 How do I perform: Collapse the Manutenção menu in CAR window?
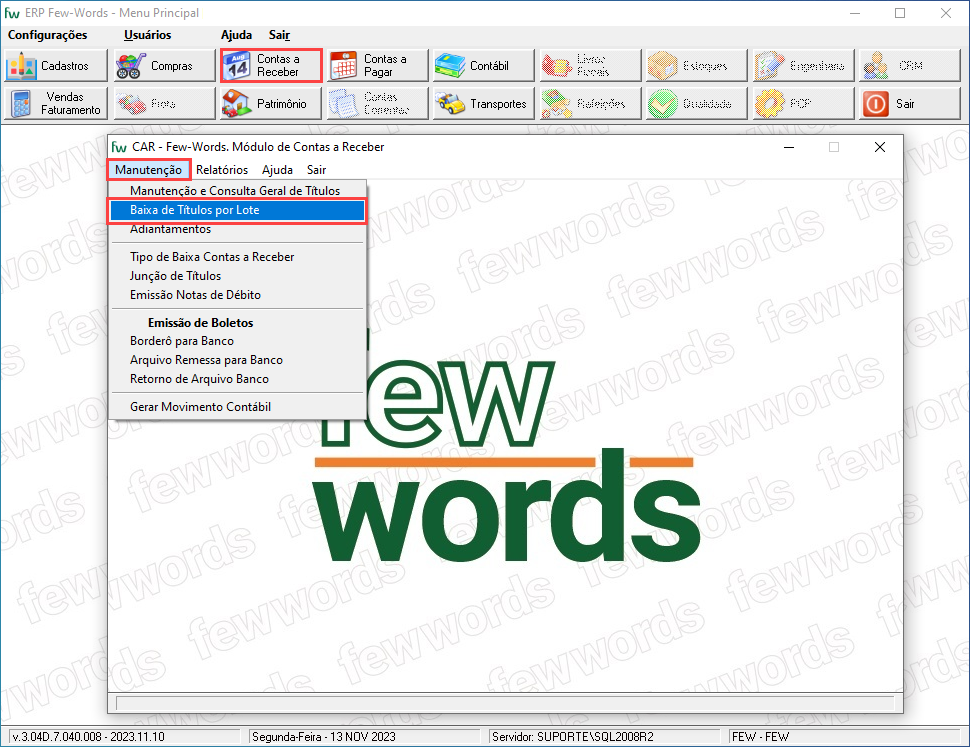pos(148,170)
